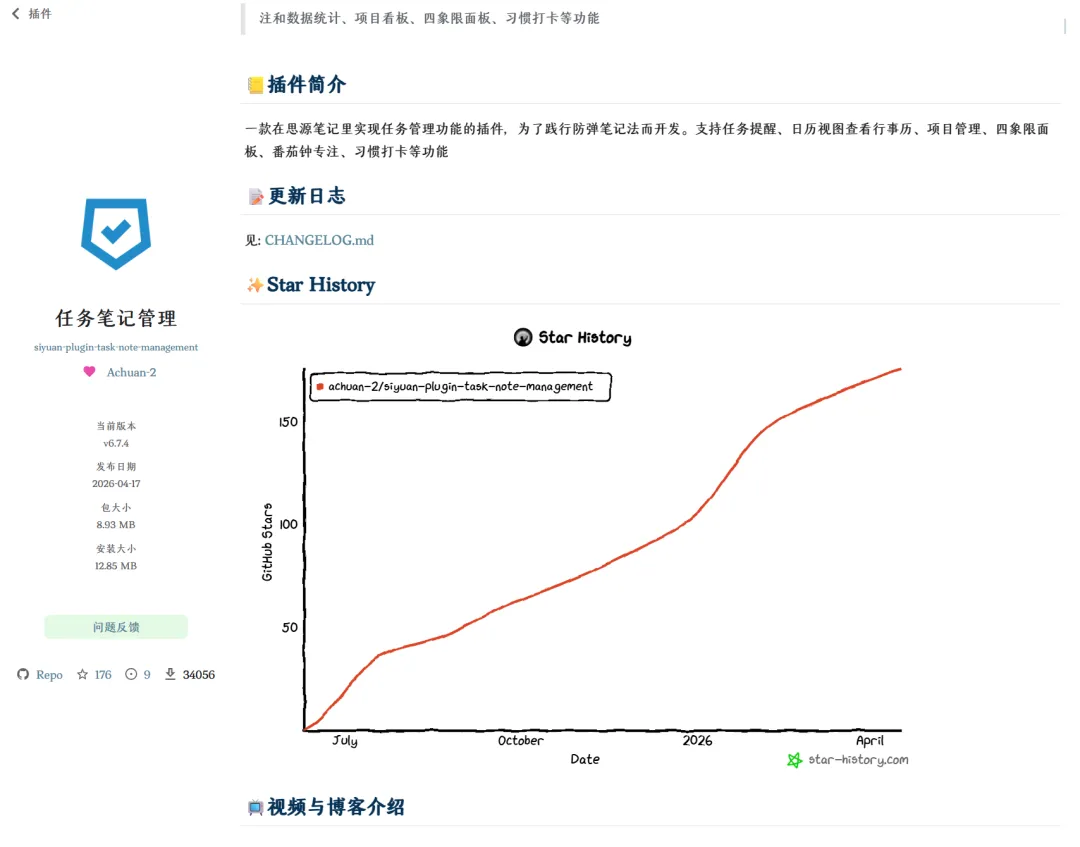Viewport: 1080px width, 847px height.
Task: Click the 更新日志 heading
Action: coord(307,196)
